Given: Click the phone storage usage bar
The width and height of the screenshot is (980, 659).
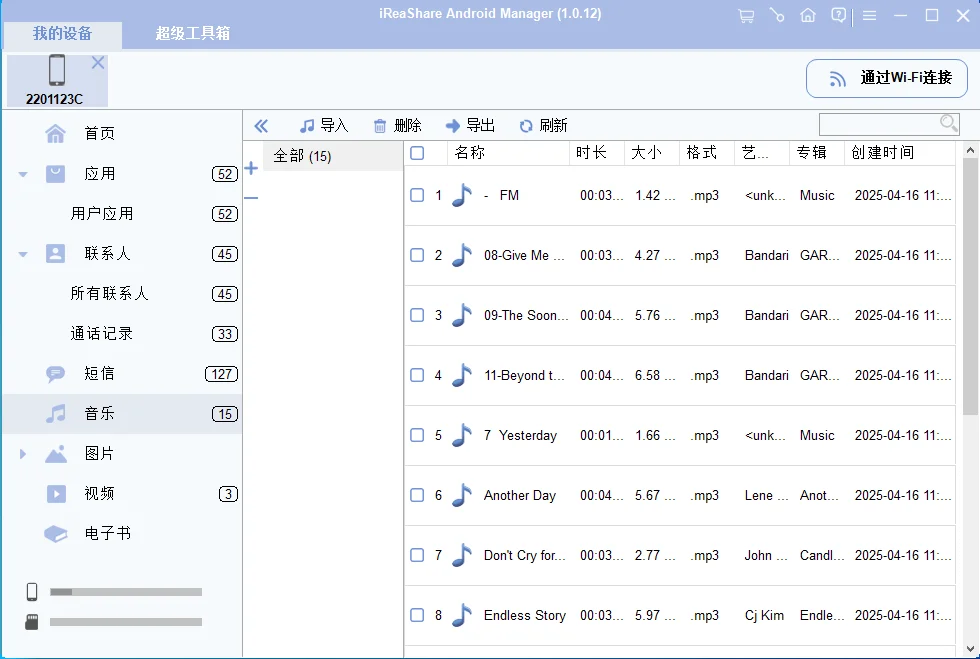Looking at the screenshot, I should pyautogui.click(x=126, y=591).
